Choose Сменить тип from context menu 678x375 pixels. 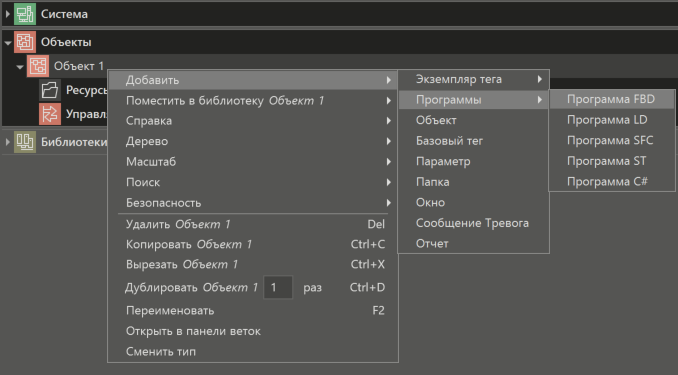(x=253, y=352)
